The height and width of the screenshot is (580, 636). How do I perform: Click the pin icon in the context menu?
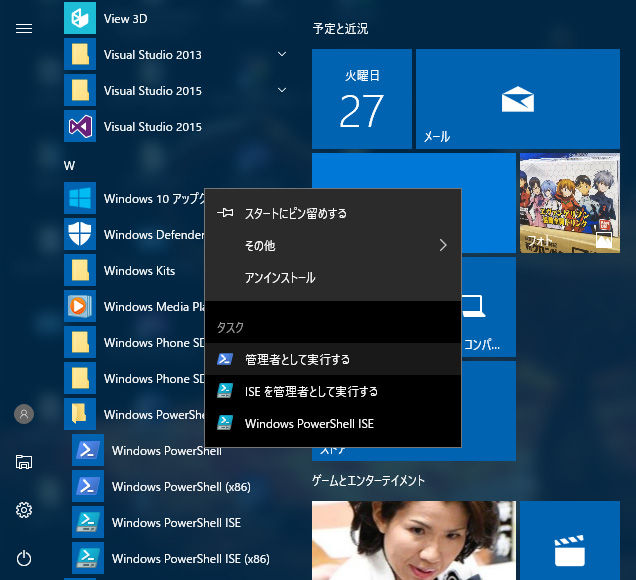click(225, 213)
